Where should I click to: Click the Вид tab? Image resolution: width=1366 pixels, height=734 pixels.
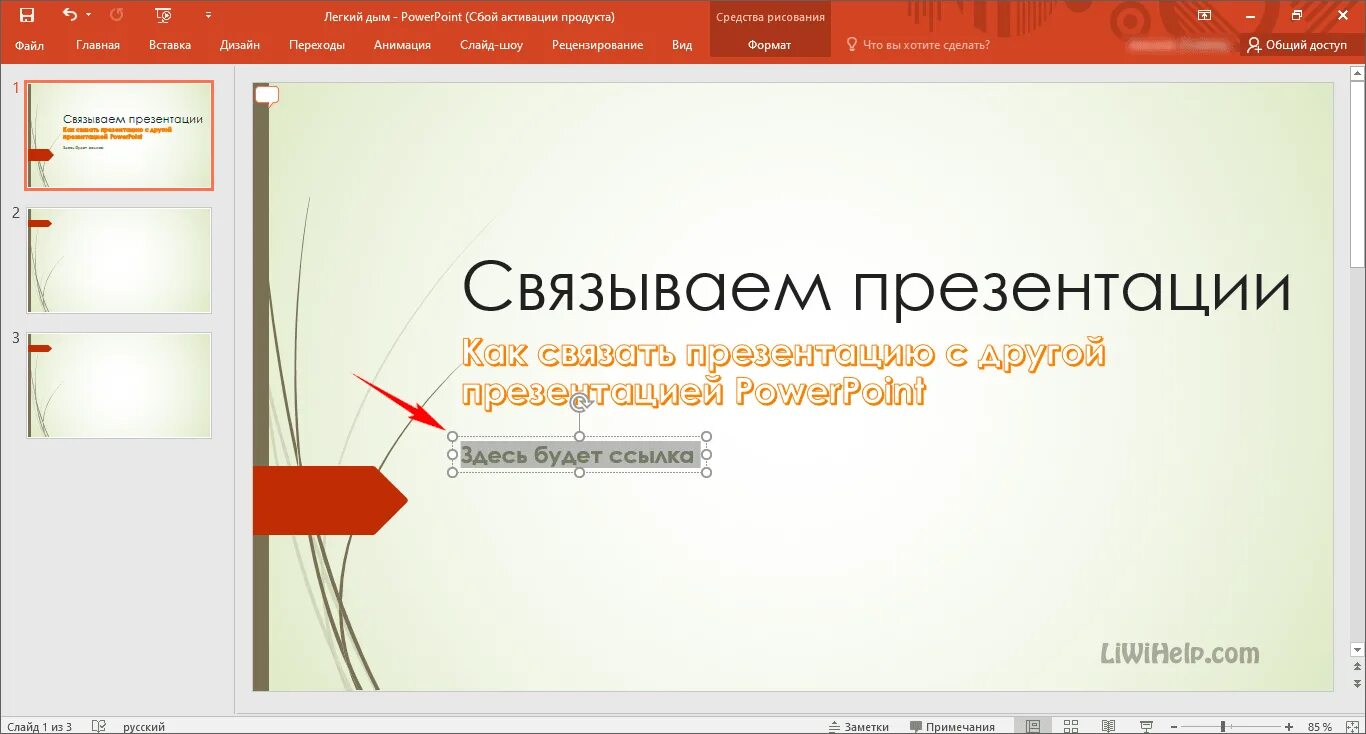(x=682, y=45)
